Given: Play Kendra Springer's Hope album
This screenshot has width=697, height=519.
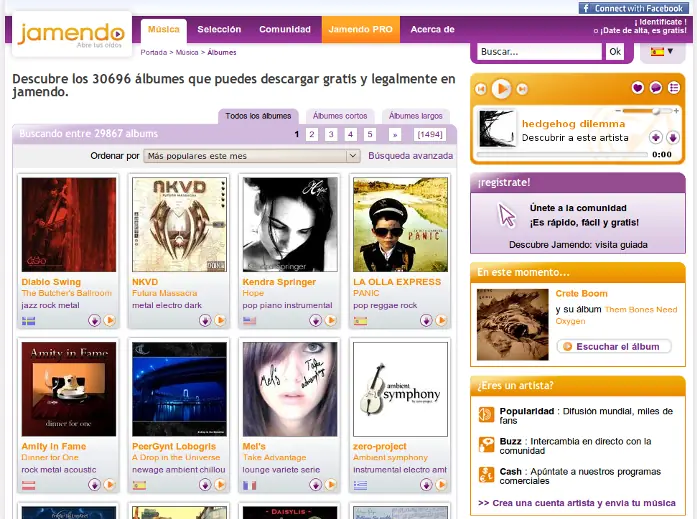Looking at the screenshot, I should (331, 320).
